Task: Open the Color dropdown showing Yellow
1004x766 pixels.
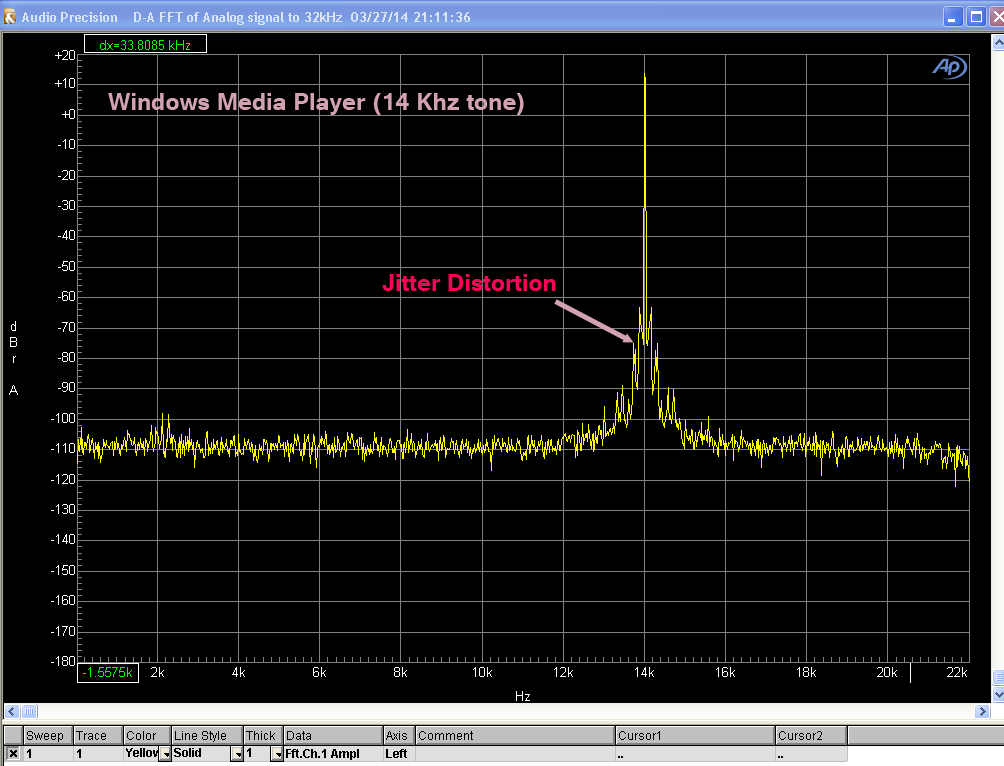Action: click(x=164, y=754)
